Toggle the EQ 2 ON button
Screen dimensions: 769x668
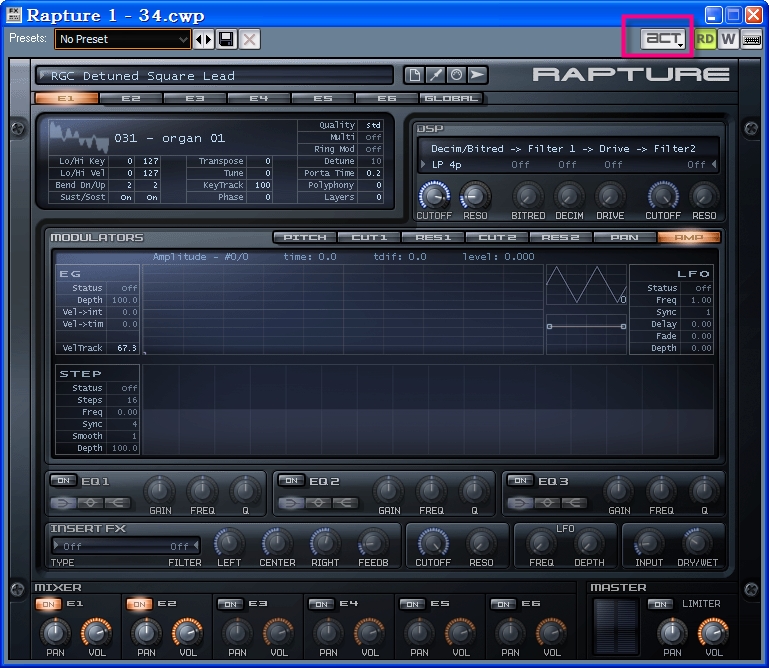coord(291,481)
